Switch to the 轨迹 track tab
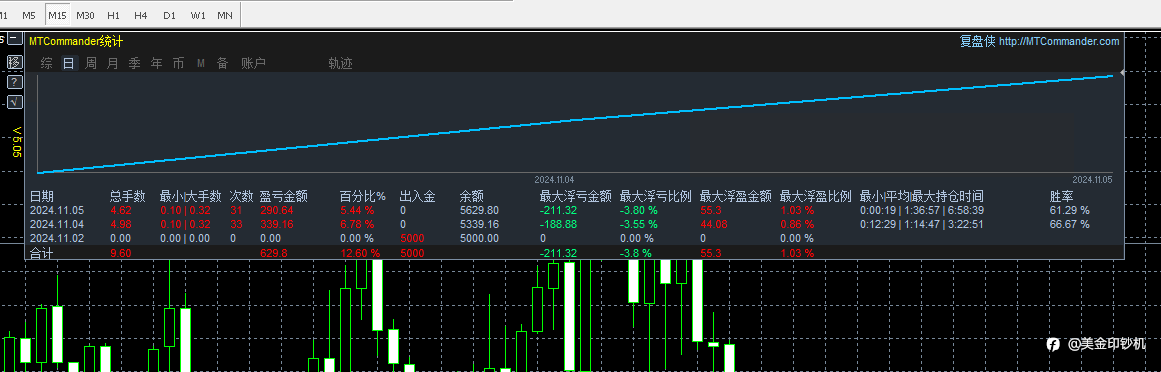The height and width of the screenshot is (372, 1161). pyautogui.click(x=341, y=64)
